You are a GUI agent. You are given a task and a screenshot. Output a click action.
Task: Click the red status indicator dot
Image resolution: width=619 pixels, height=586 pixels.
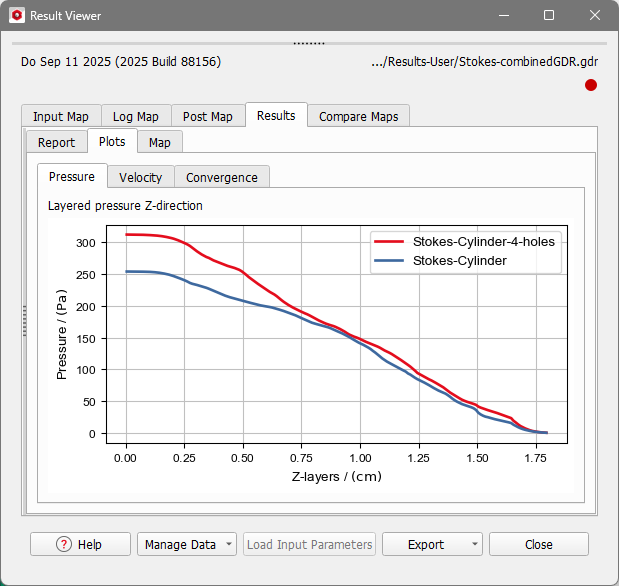[x=591, y=86]
